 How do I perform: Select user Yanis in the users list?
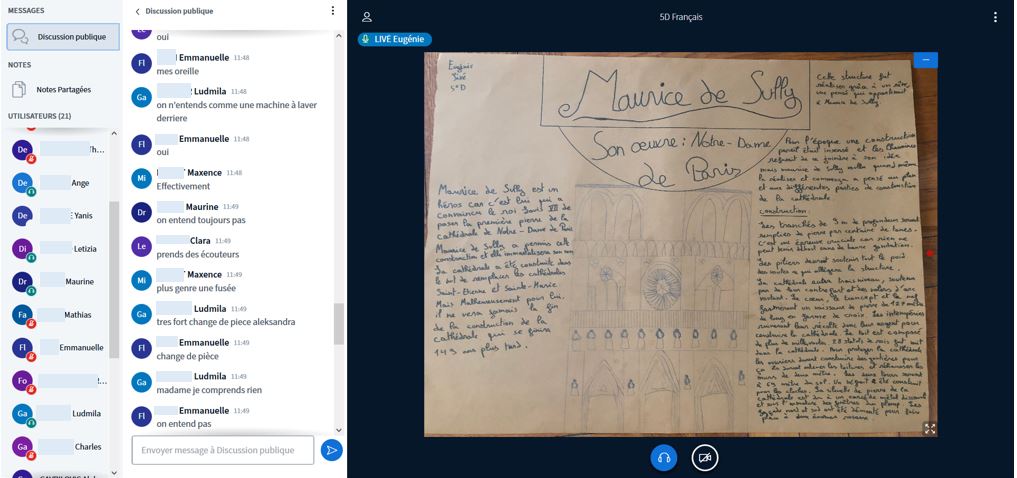(58, 216)
